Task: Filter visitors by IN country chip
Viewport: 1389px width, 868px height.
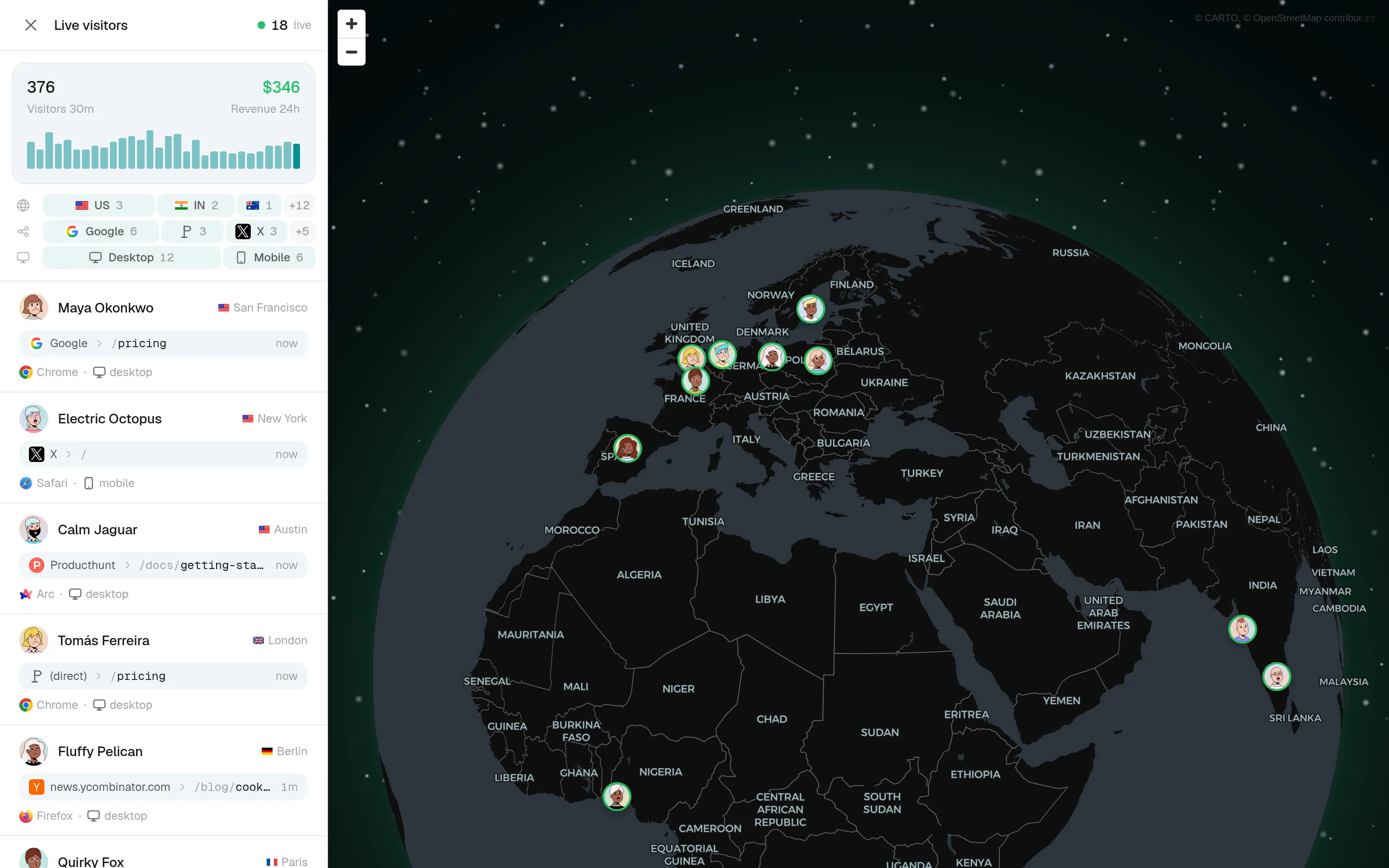Action: click(196, 205)
